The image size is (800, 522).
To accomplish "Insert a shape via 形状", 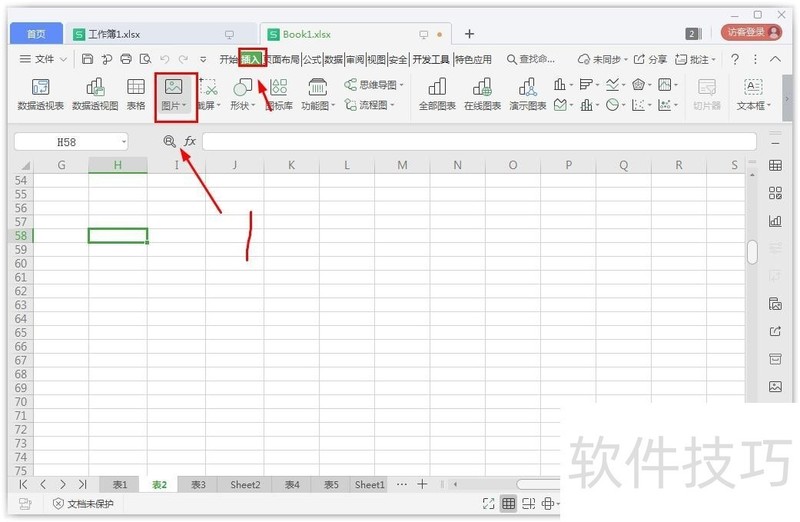I will point(242,94).
